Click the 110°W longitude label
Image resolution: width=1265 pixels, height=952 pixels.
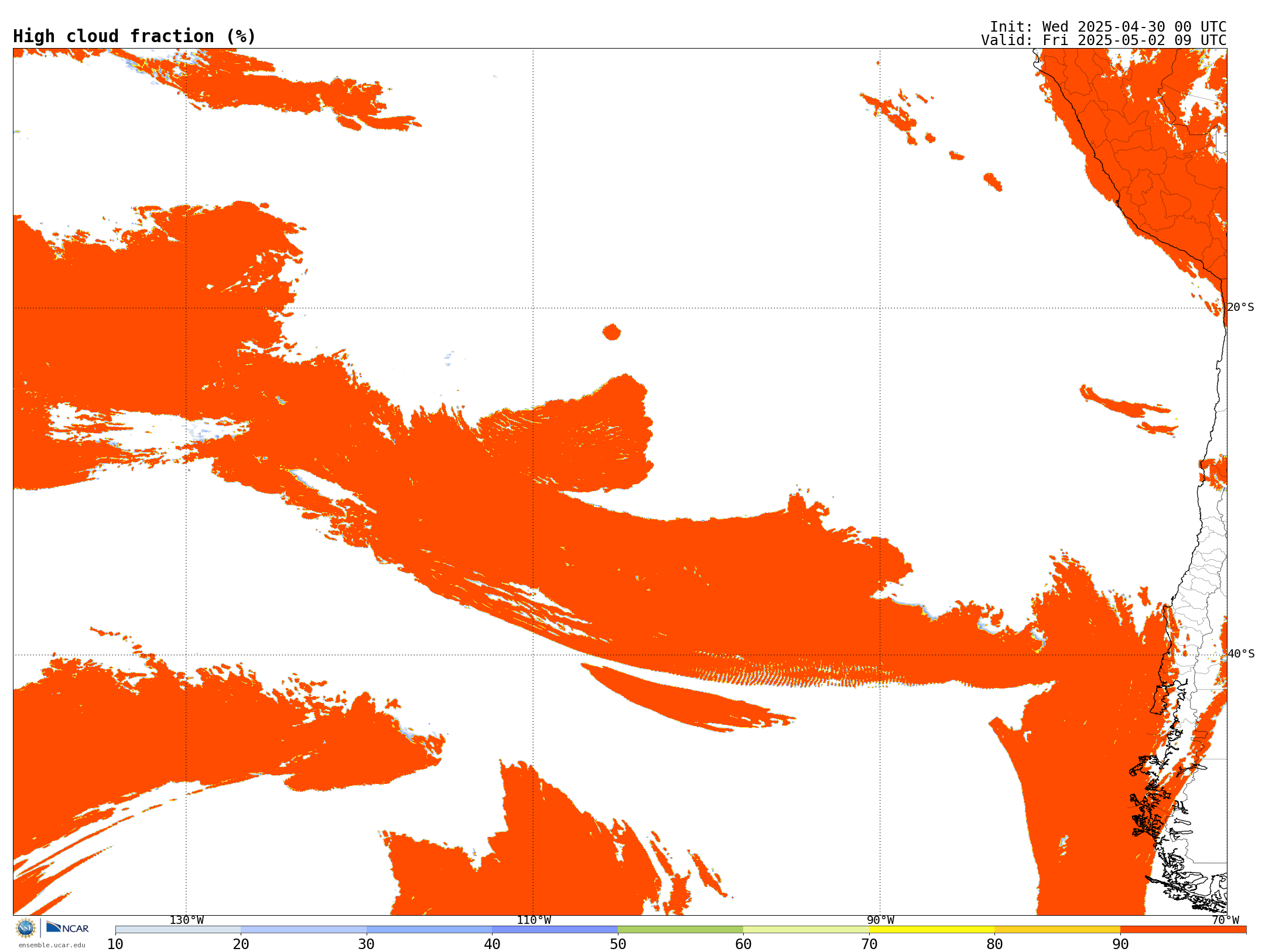(x=534, y=920)
